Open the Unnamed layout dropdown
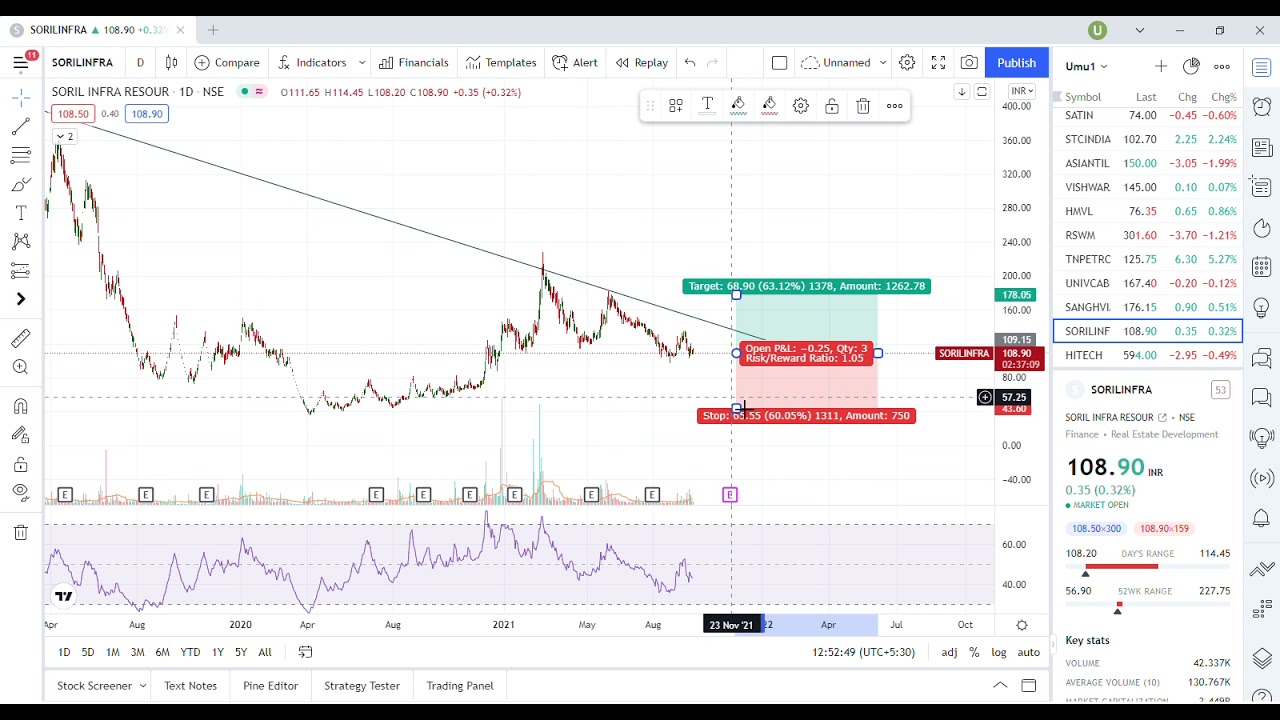The height and width of the screenshot is (720, 1280). 845,62
